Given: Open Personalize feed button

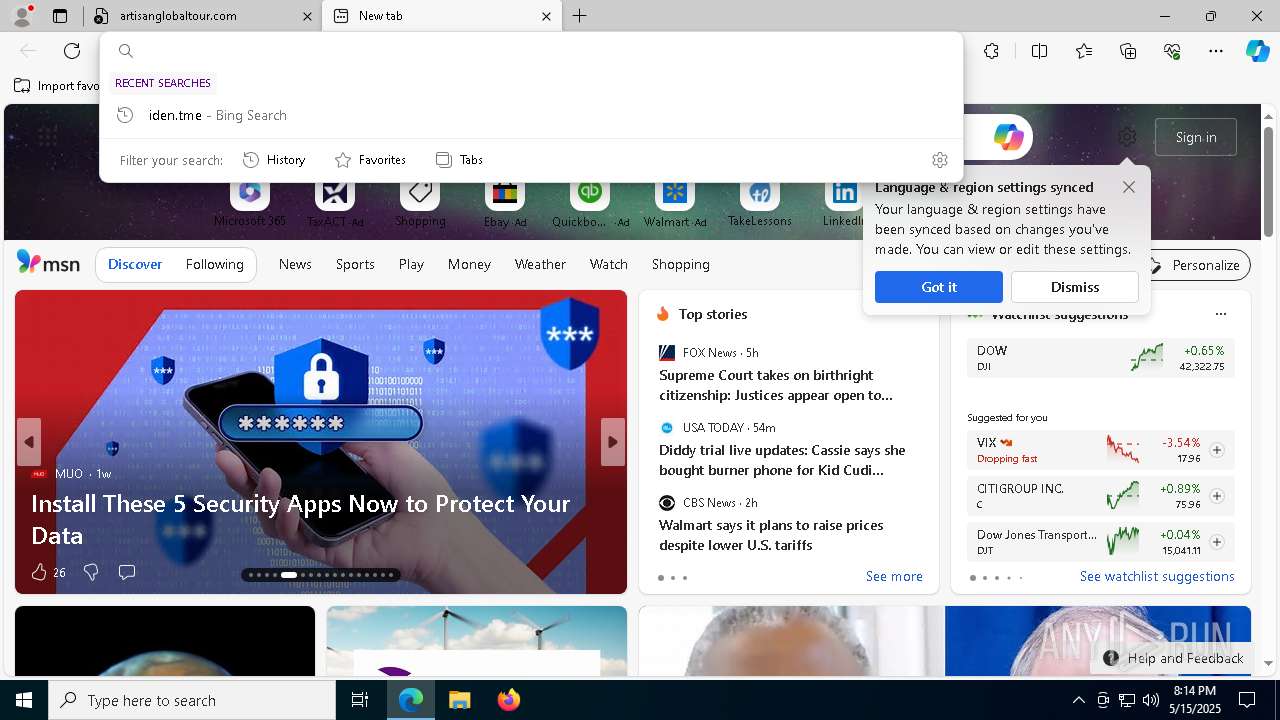Looking at the screenshot, I should [x=1195, y=265].
